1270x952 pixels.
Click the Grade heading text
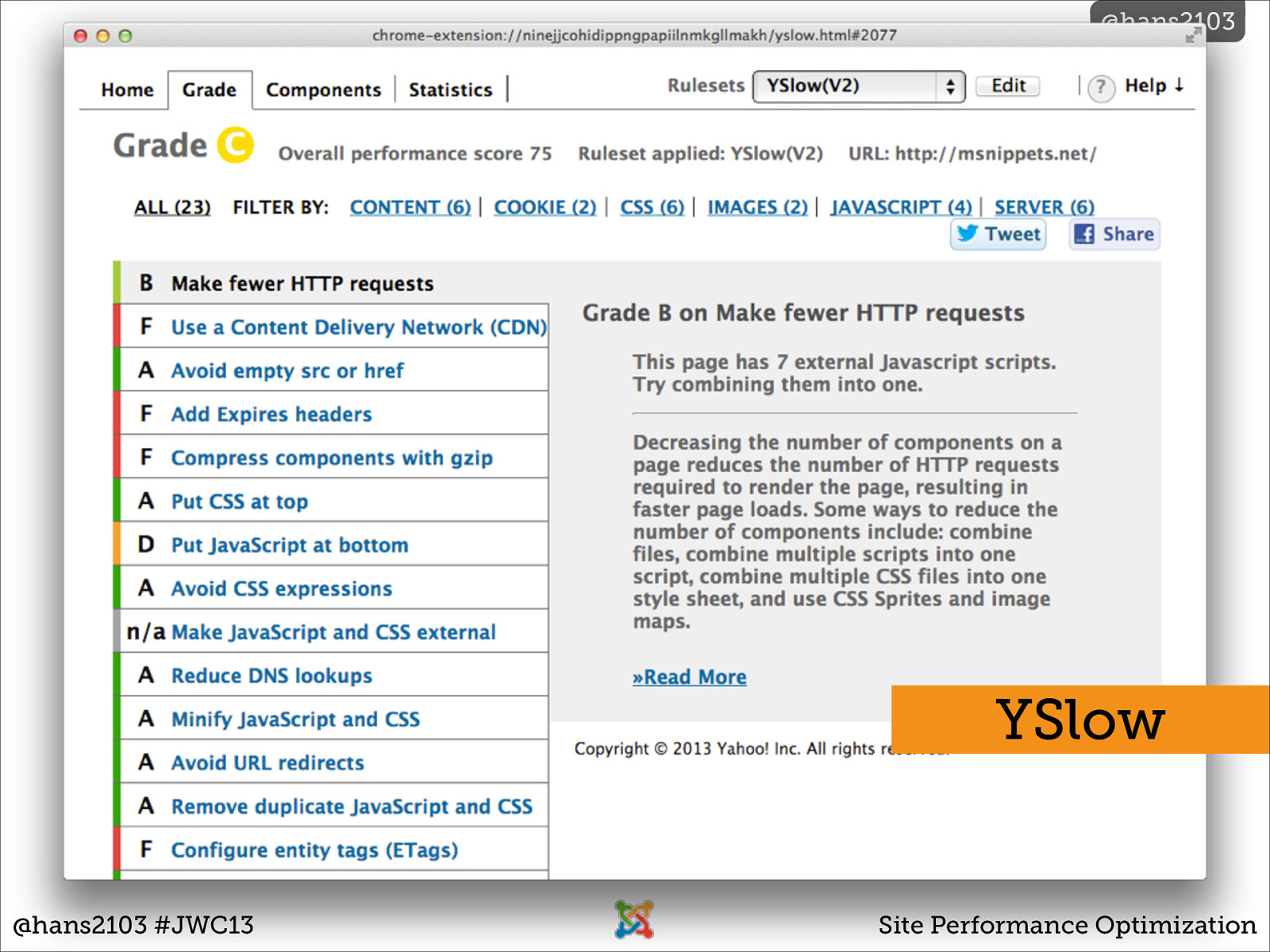160,145
